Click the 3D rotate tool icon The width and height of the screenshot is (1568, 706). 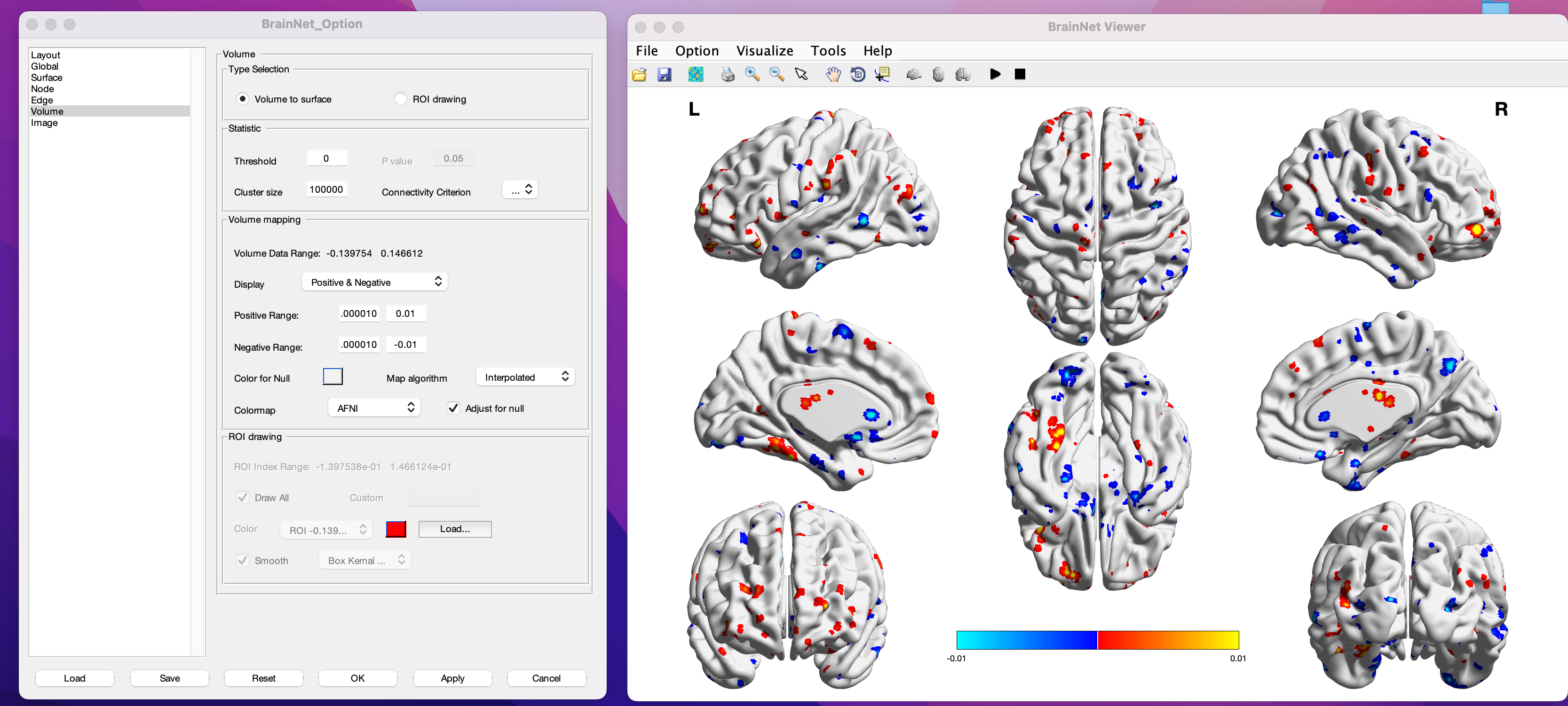[858, 74]
